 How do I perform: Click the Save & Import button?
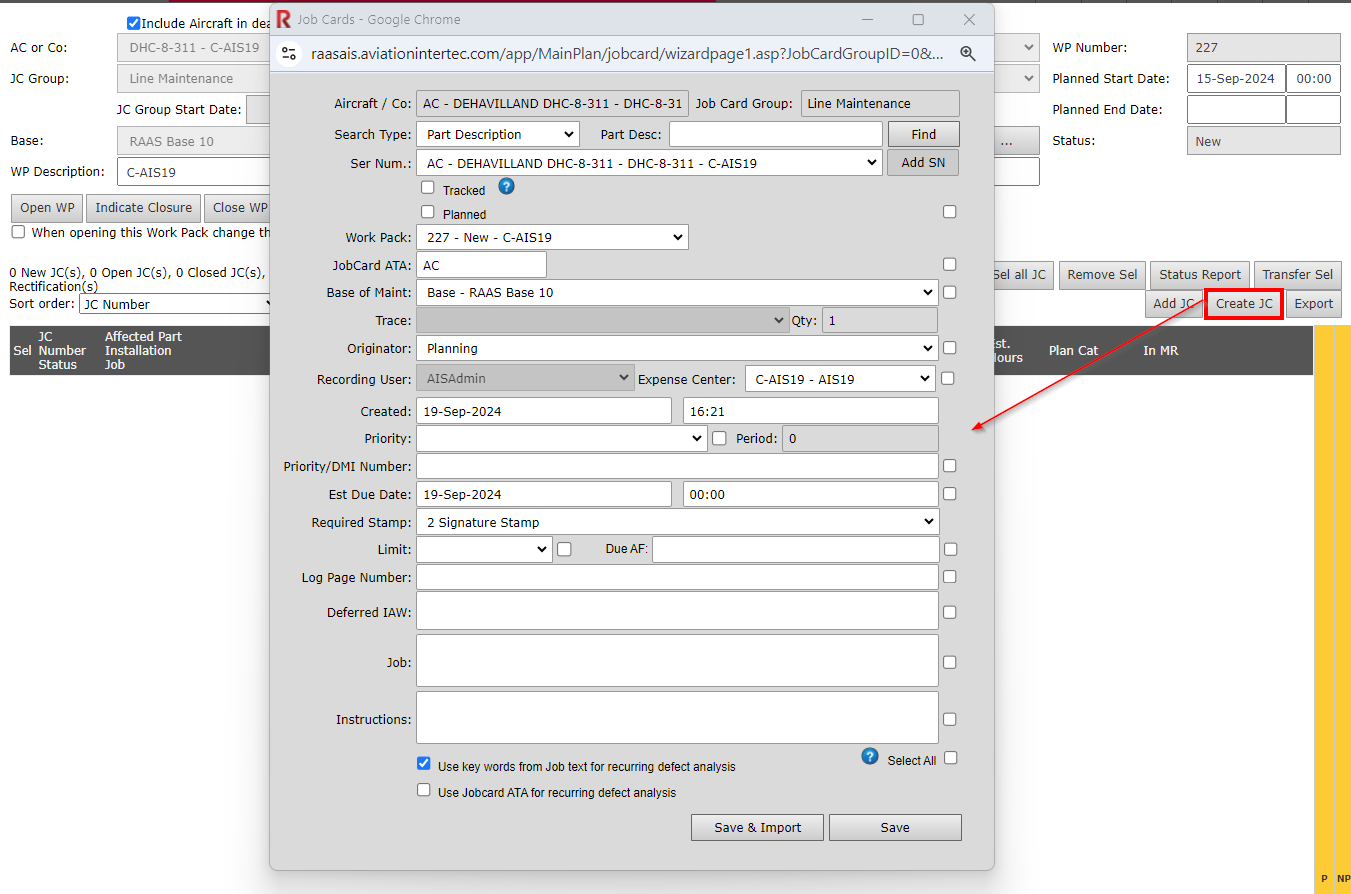coord(757,827)
